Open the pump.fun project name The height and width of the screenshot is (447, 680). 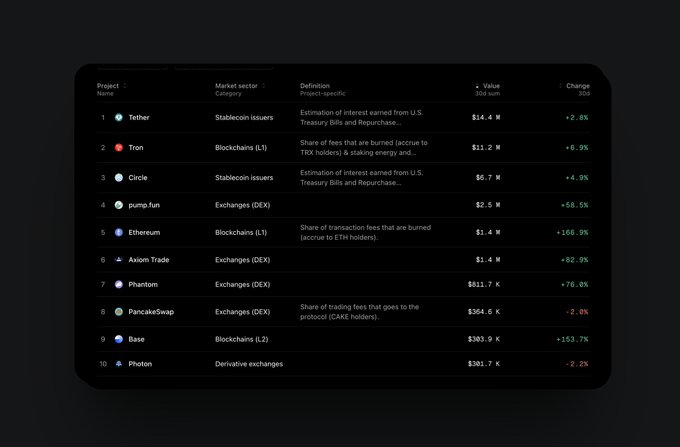coord(144,205)
